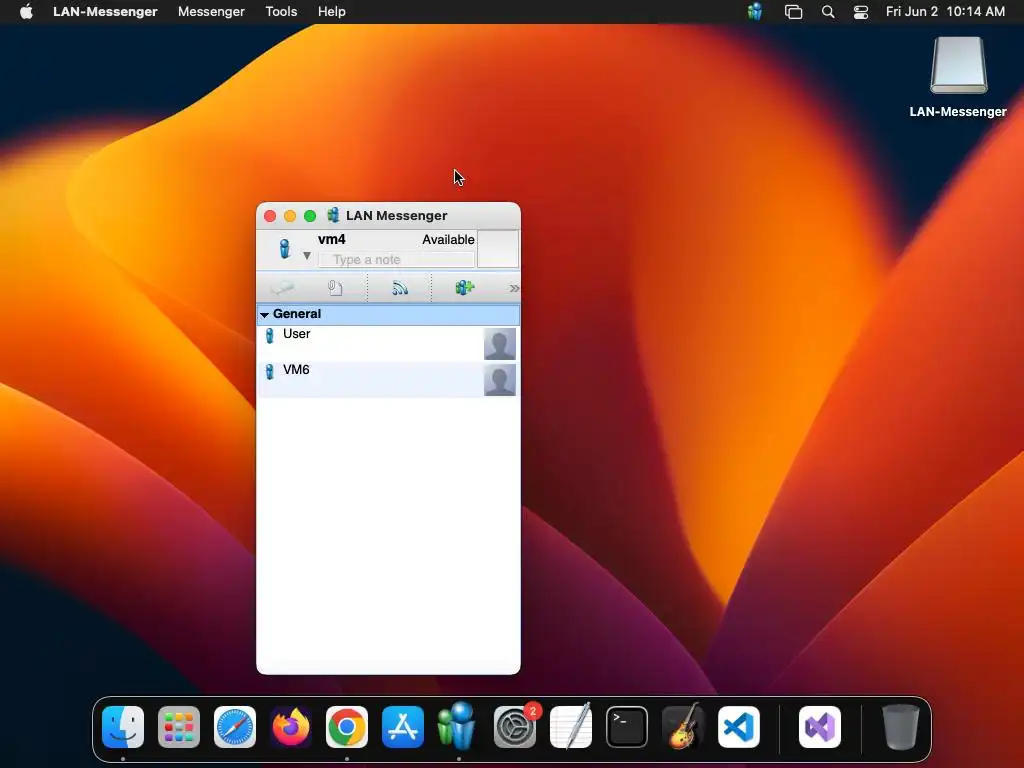Click the broadcast message icon
The width and height of the screenshot is (1024, 768).
(400, 288)
